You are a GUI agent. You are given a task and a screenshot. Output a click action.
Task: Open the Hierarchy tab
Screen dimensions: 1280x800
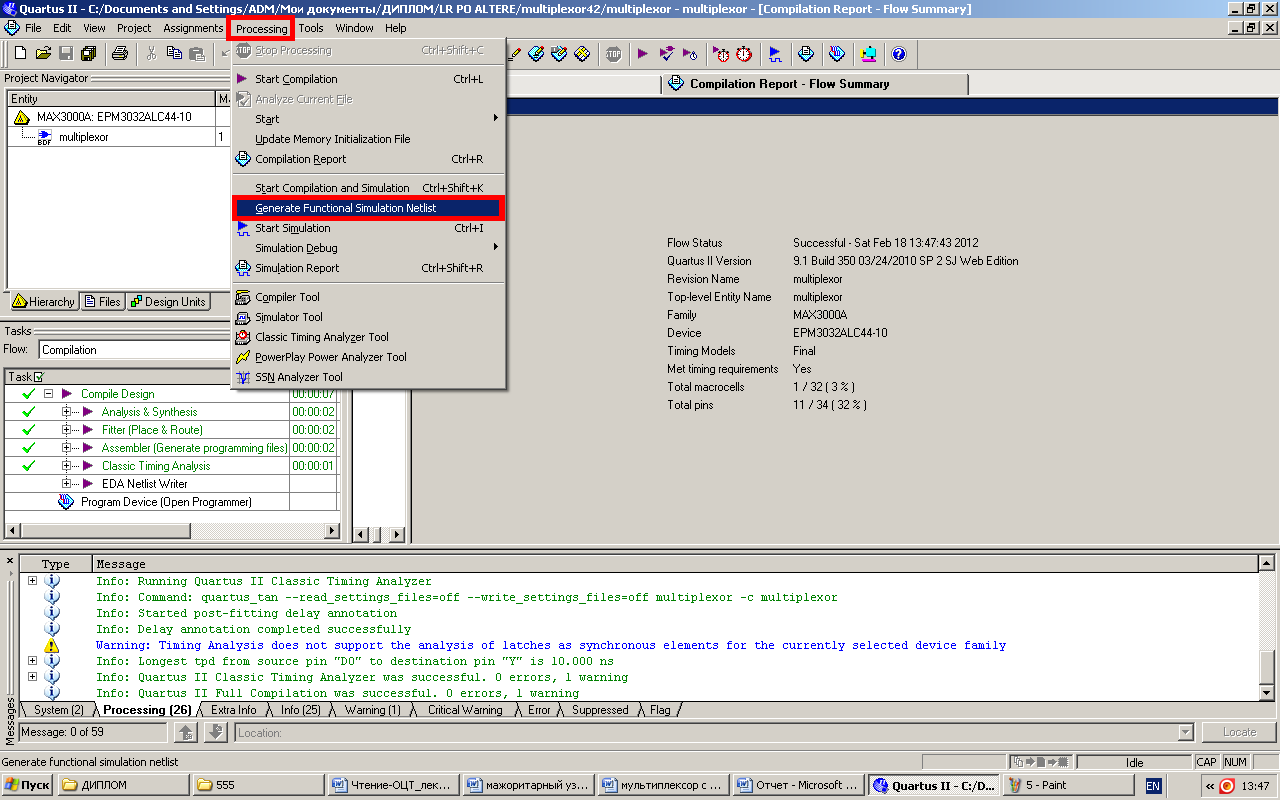(43, 301)
